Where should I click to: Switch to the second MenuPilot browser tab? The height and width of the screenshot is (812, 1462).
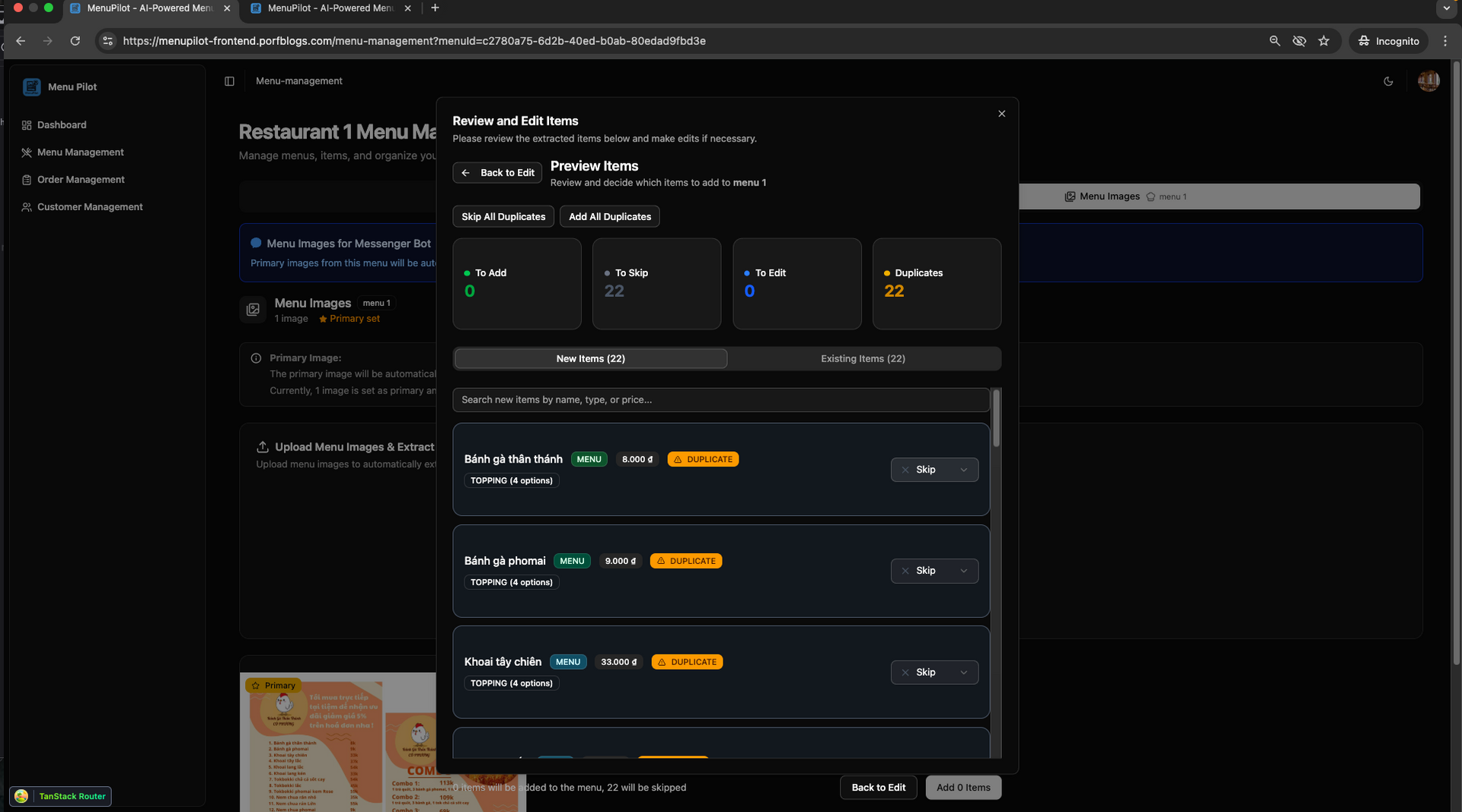coord(331,8)
